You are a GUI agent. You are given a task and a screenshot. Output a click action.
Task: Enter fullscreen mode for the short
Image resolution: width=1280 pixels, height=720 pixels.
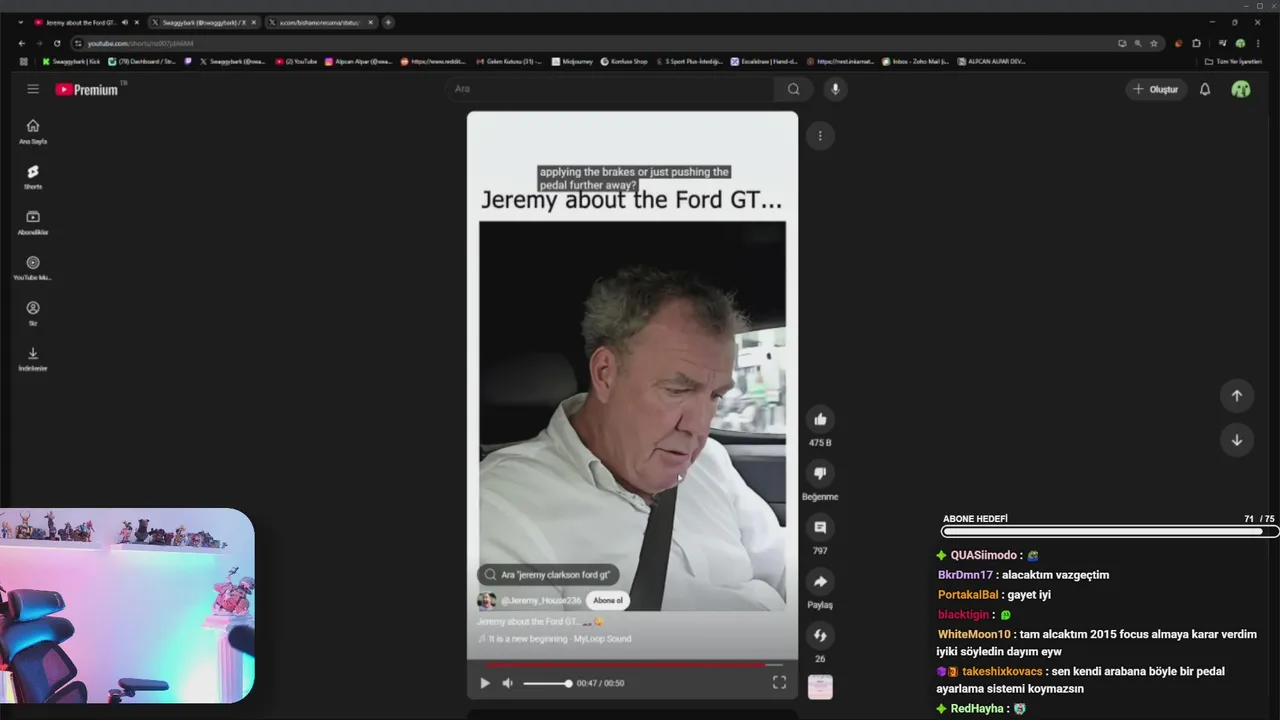779,683
